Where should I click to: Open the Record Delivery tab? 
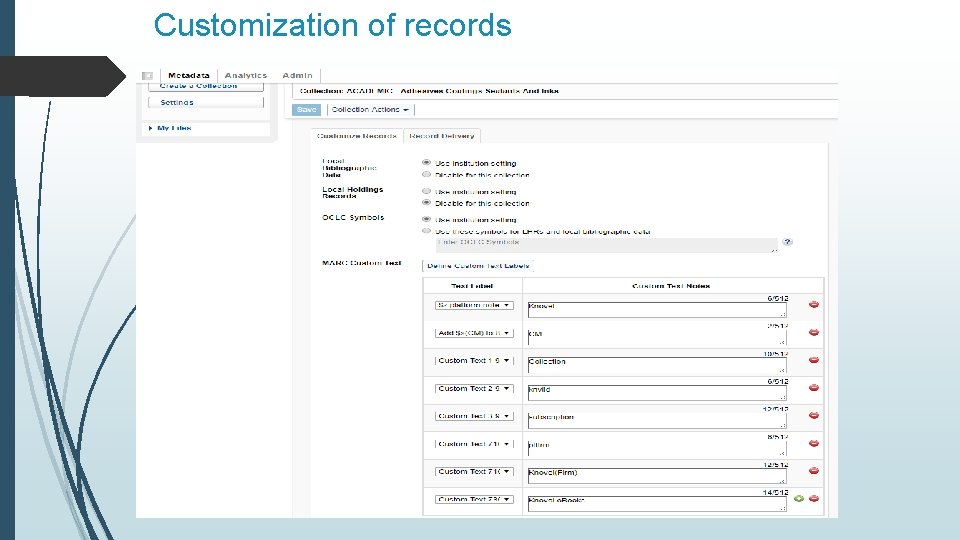pyautogui.click(x=441, y=136)
